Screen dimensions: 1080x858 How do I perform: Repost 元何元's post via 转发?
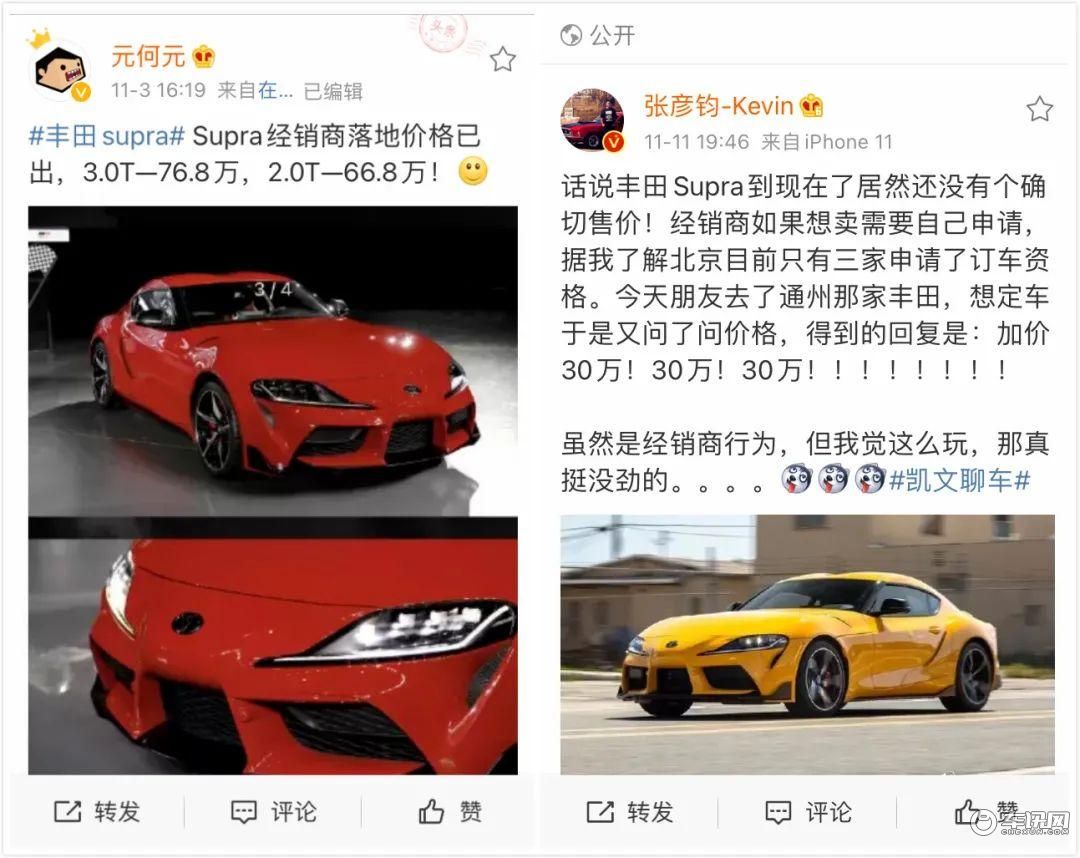[x=97, y=812]
